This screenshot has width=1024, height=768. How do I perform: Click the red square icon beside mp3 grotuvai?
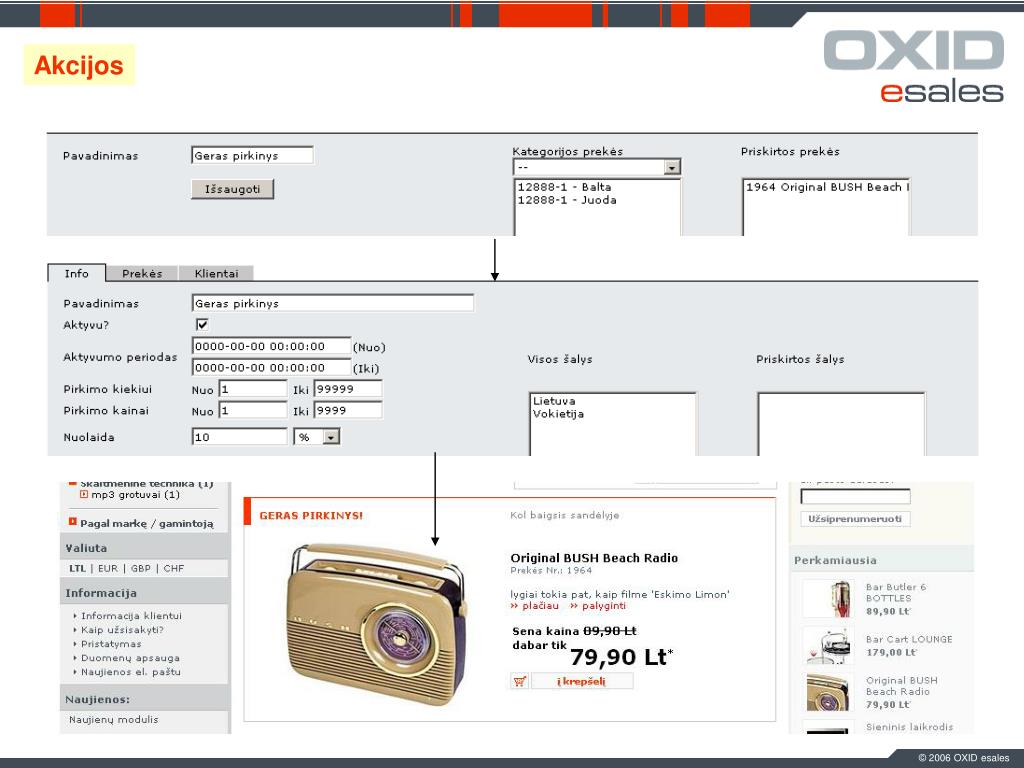pyautogui.click(x=84, y=495)
